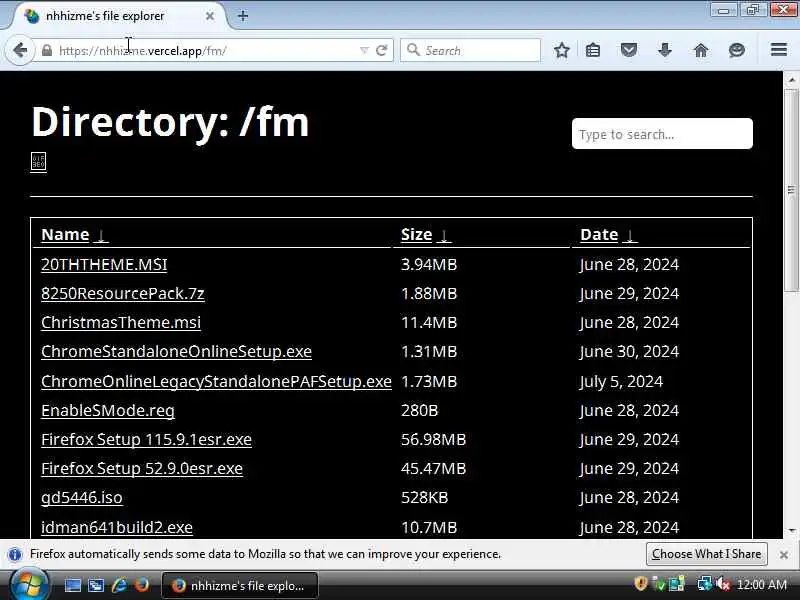Click the Type to search field
Screen dimensions: 800x600
pyautogui.click(x=662, y=134)
